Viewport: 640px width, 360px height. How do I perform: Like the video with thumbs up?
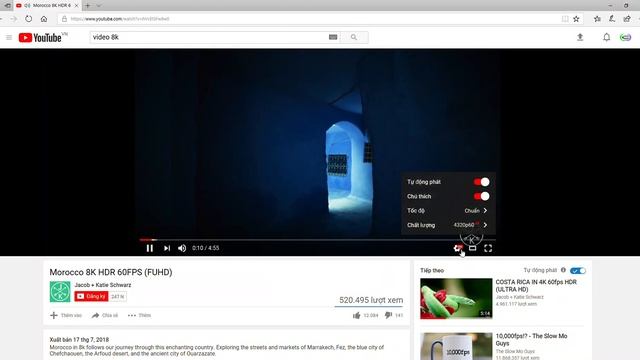[x=356, y=315]
